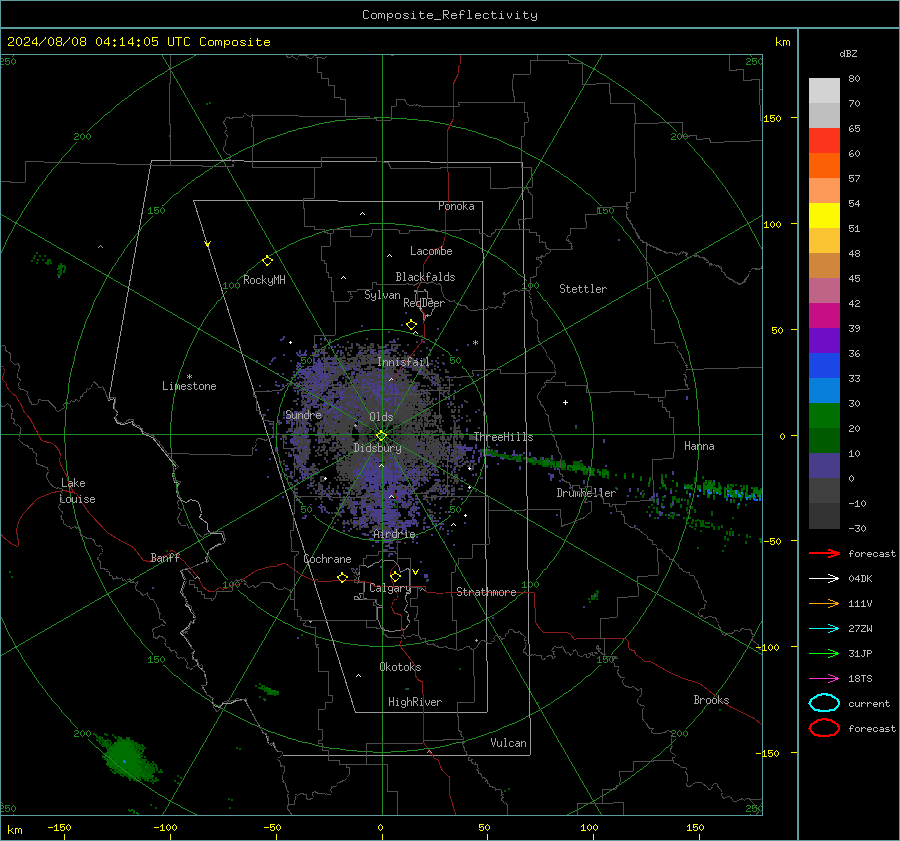Select the Okotoks label
The image size is (900, 841).
coord(400,667)
